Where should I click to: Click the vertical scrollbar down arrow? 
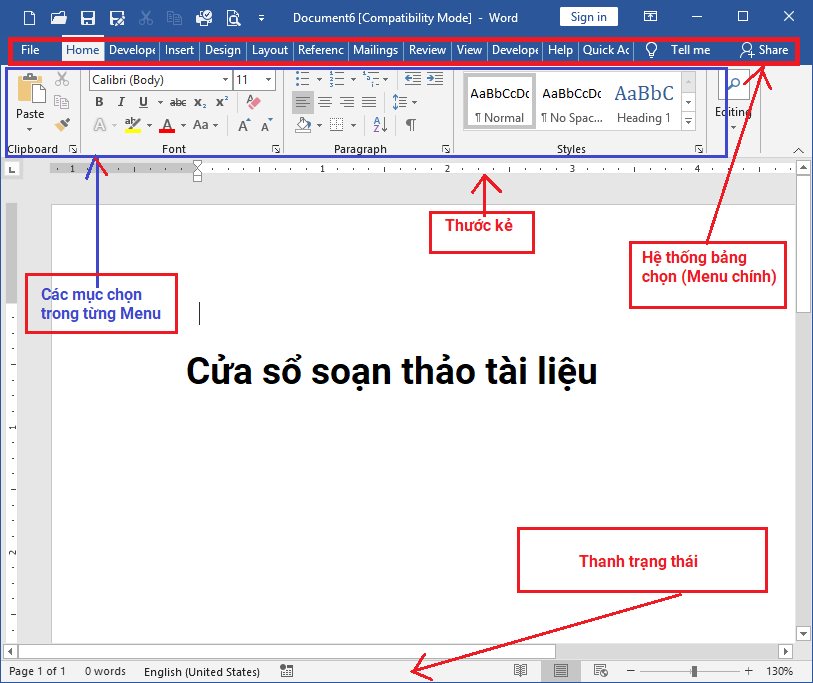click(803, 633)
